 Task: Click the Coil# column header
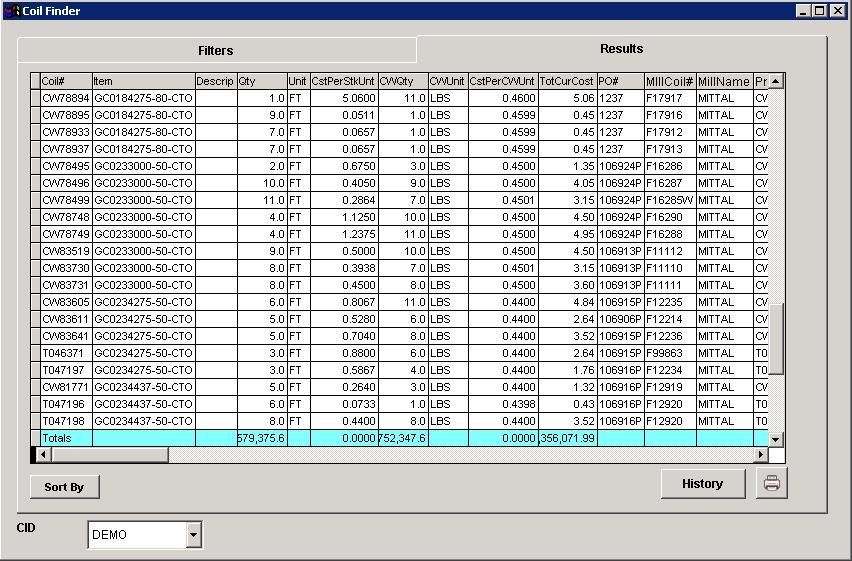point(66,81)
